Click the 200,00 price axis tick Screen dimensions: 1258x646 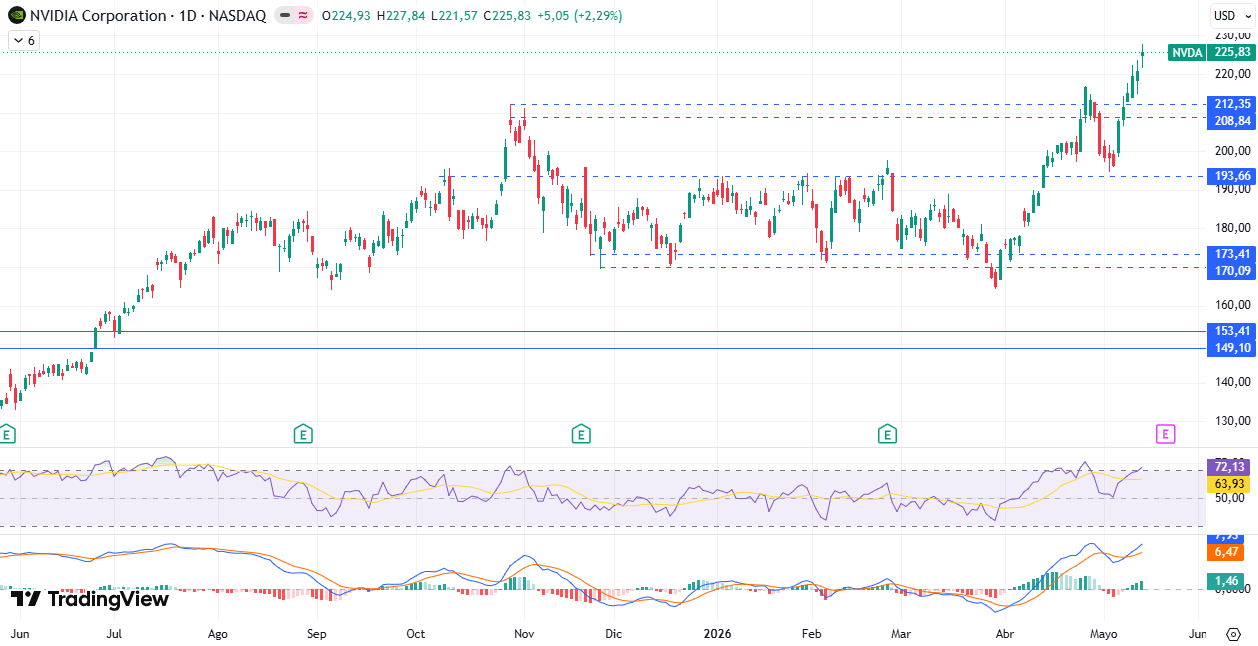coord(1232,151)
